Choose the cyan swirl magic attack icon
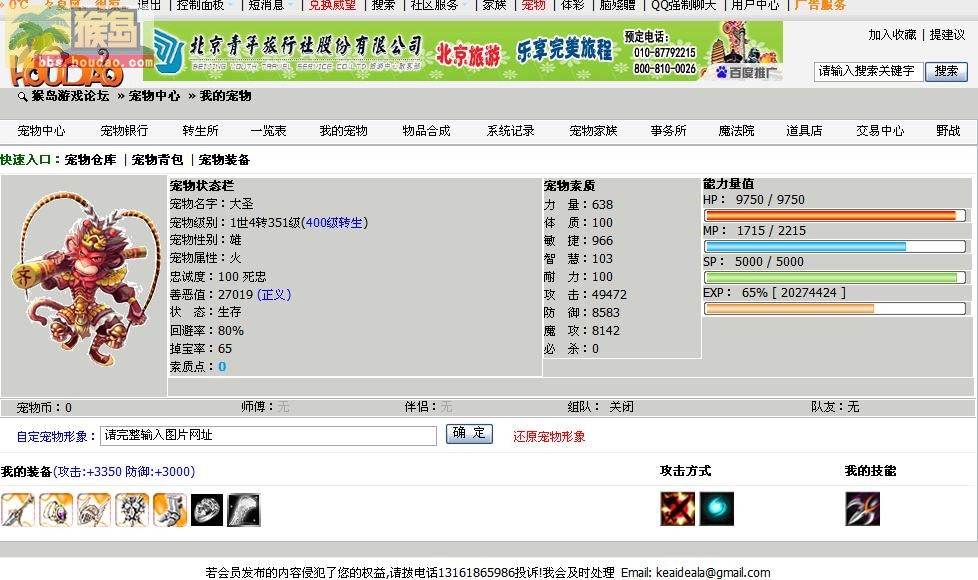Screen dimensions: 978x580 click(717, 509)
